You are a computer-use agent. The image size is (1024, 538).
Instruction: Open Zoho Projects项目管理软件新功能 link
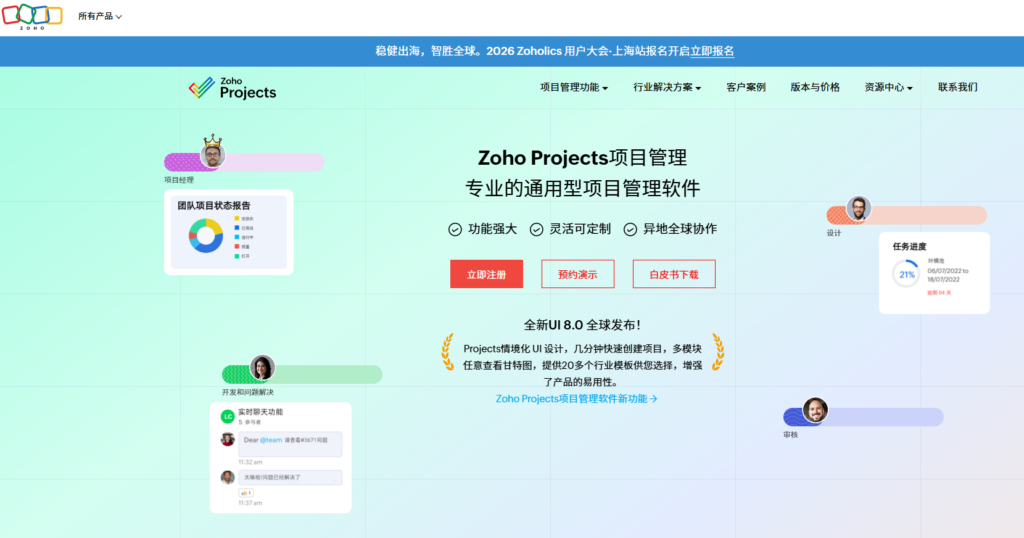coord(576,399)
